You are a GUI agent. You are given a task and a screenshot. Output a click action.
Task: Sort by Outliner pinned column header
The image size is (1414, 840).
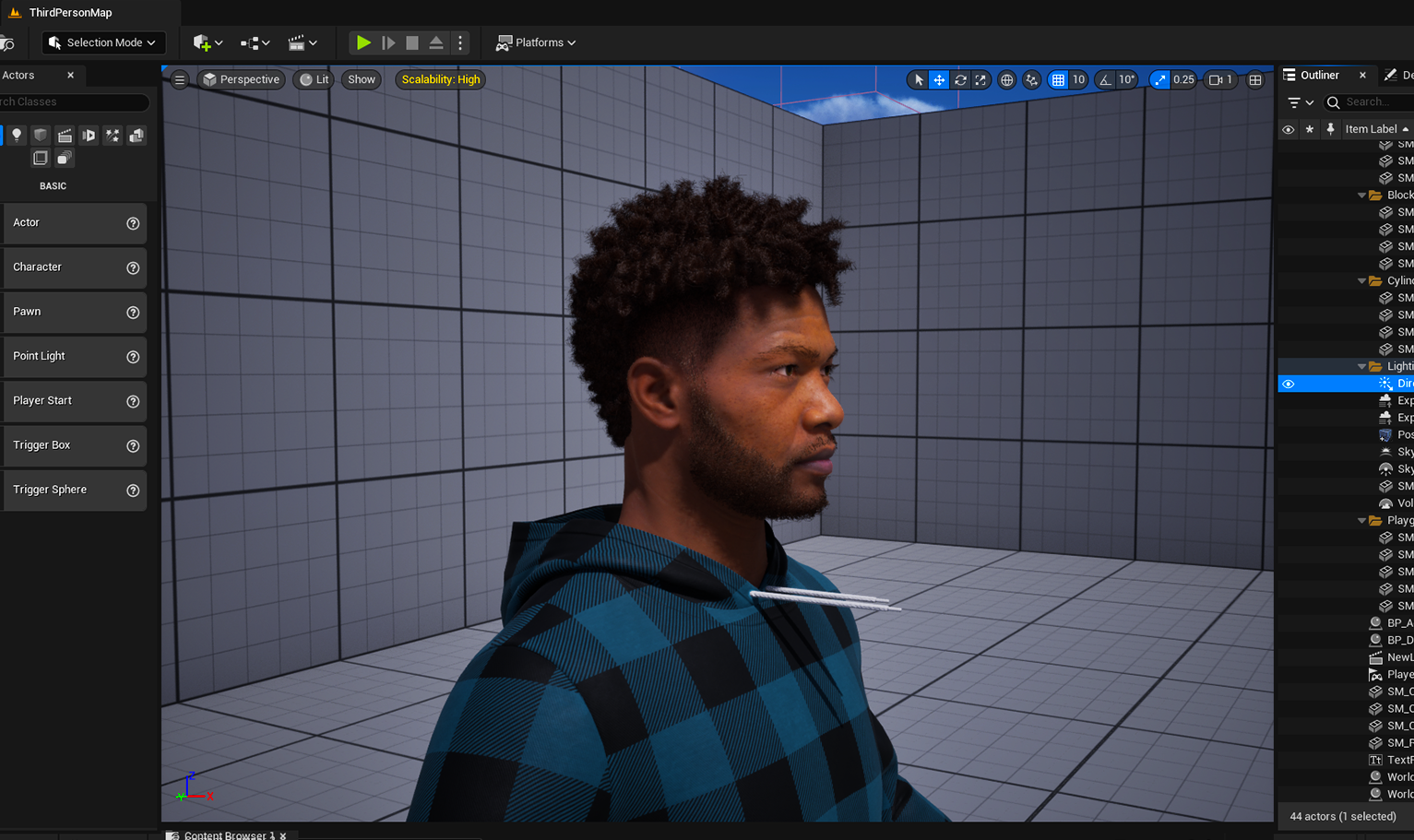click(1330, 129)
